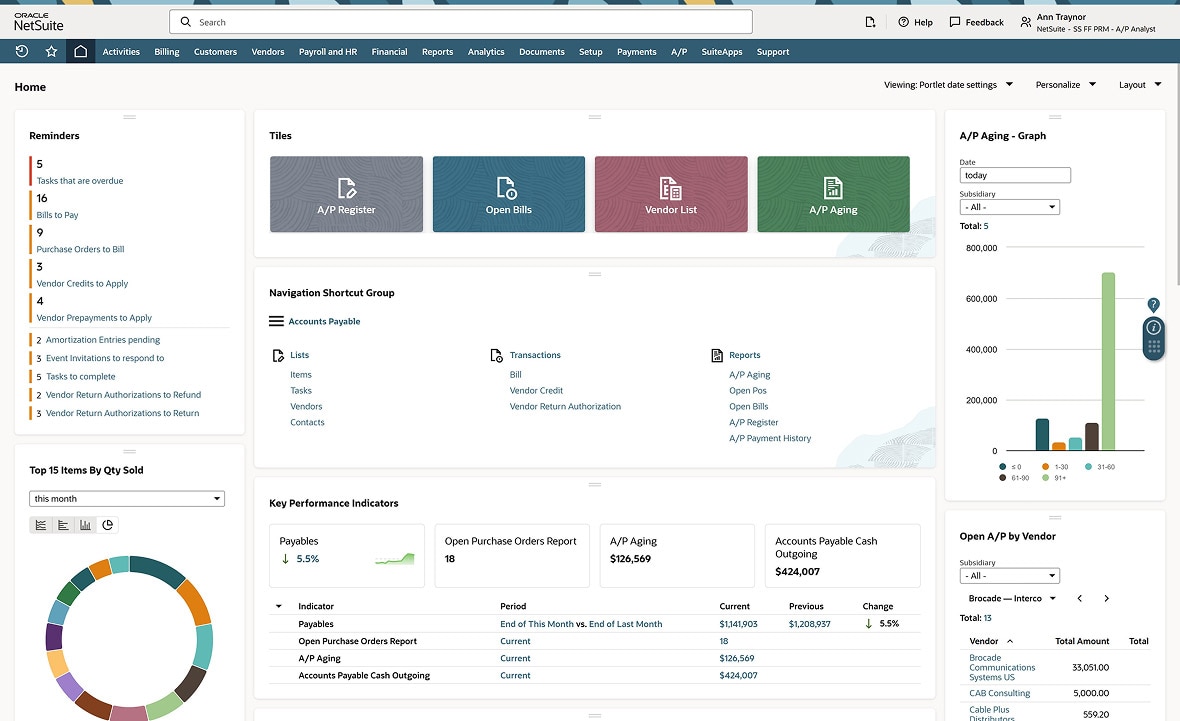Viewport: 1180px width, 721px height.
Task: Click the floating info (i) icon
Action: pyautogui.click(x=1153, y=327)
